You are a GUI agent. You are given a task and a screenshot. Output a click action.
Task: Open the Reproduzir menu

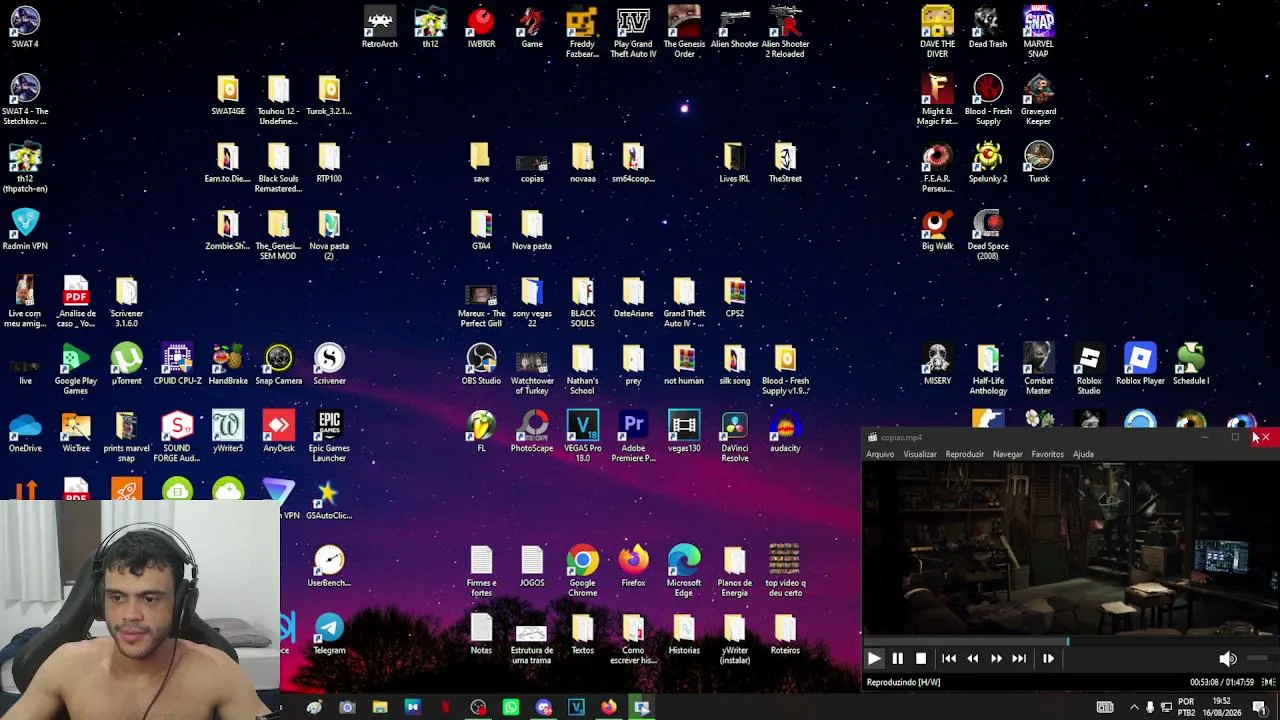coord(965,454)
